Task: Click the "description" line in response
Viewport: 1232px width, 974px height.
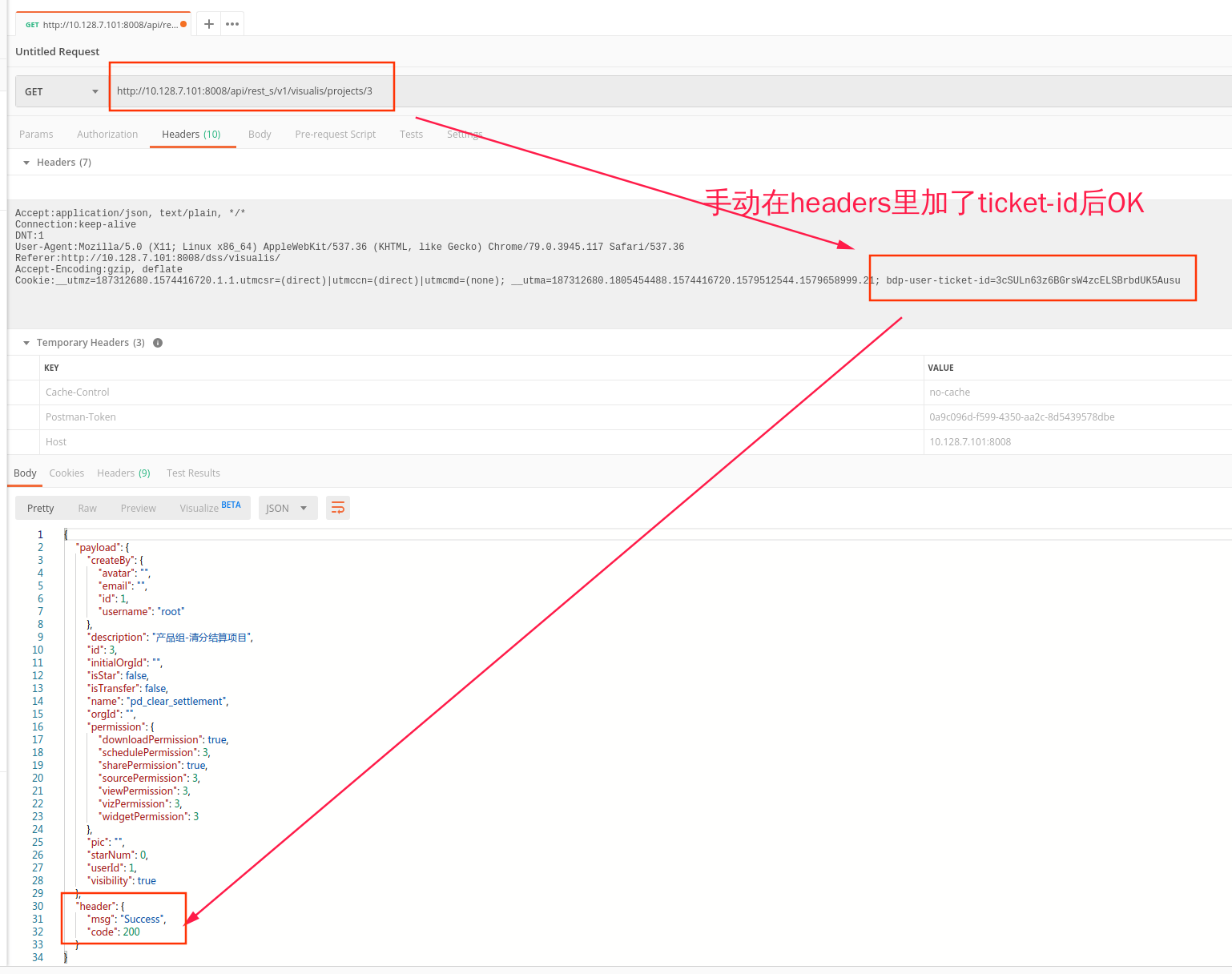Action: [170, 638]
